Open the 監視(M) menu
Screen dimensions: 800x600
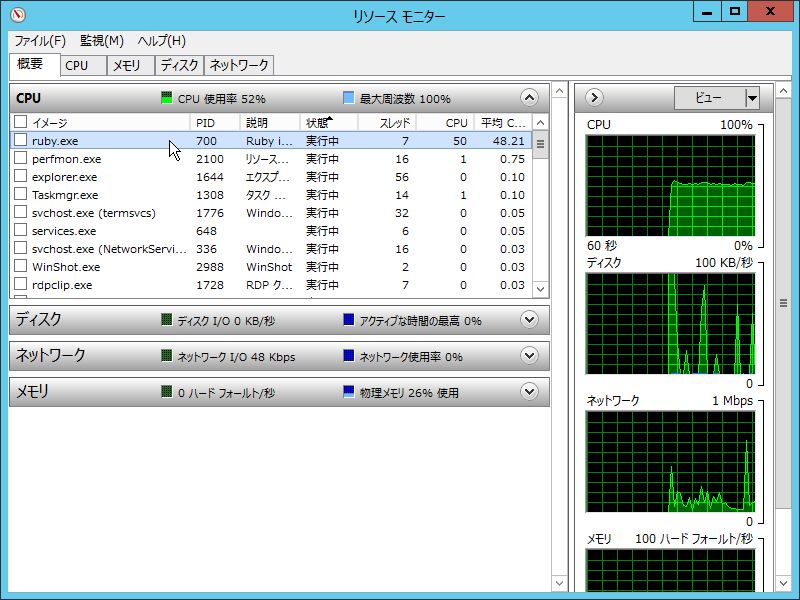[x=102, y=41]
